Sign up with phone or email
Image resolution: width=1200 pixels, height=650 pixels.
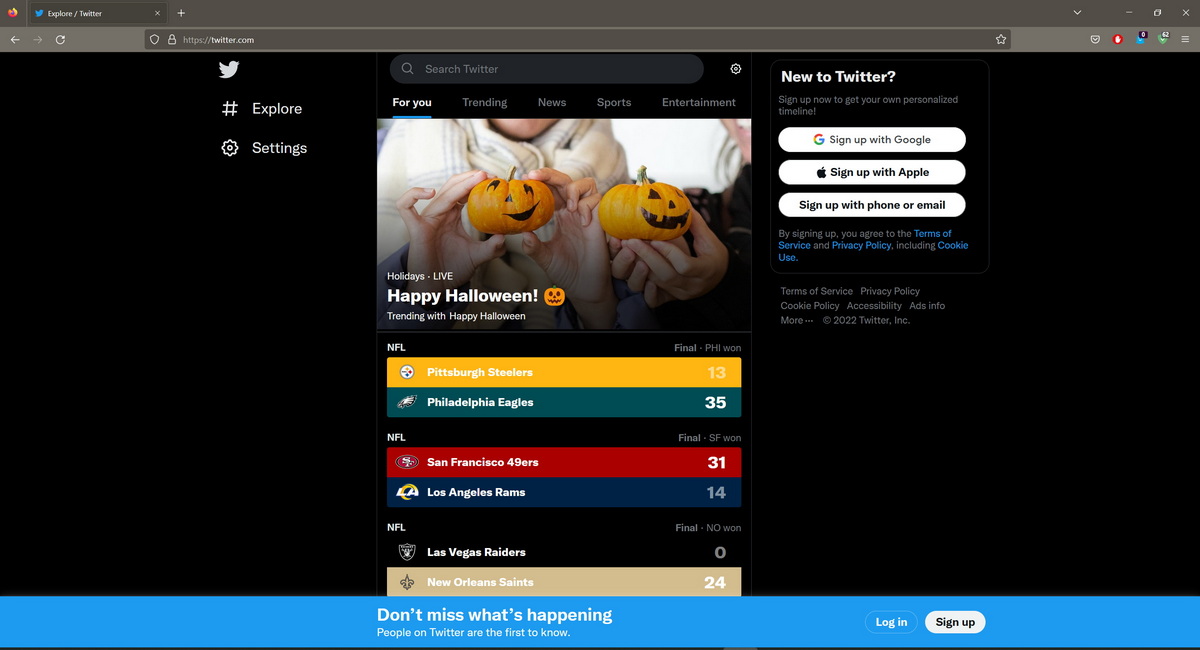coord(872,205)
